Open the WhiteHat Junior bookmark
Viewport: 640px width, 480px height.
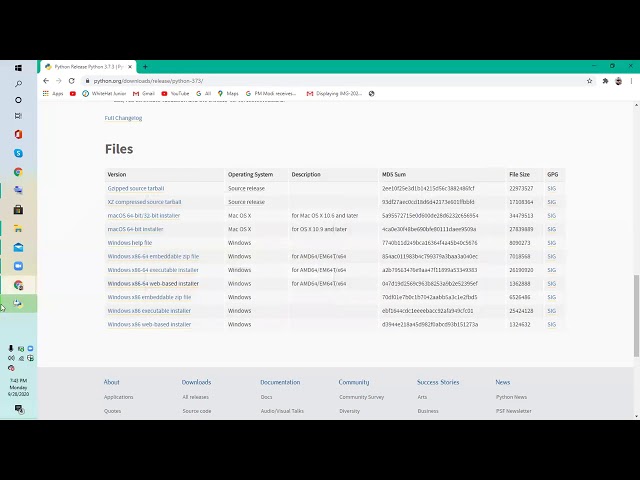click(104, 93)
